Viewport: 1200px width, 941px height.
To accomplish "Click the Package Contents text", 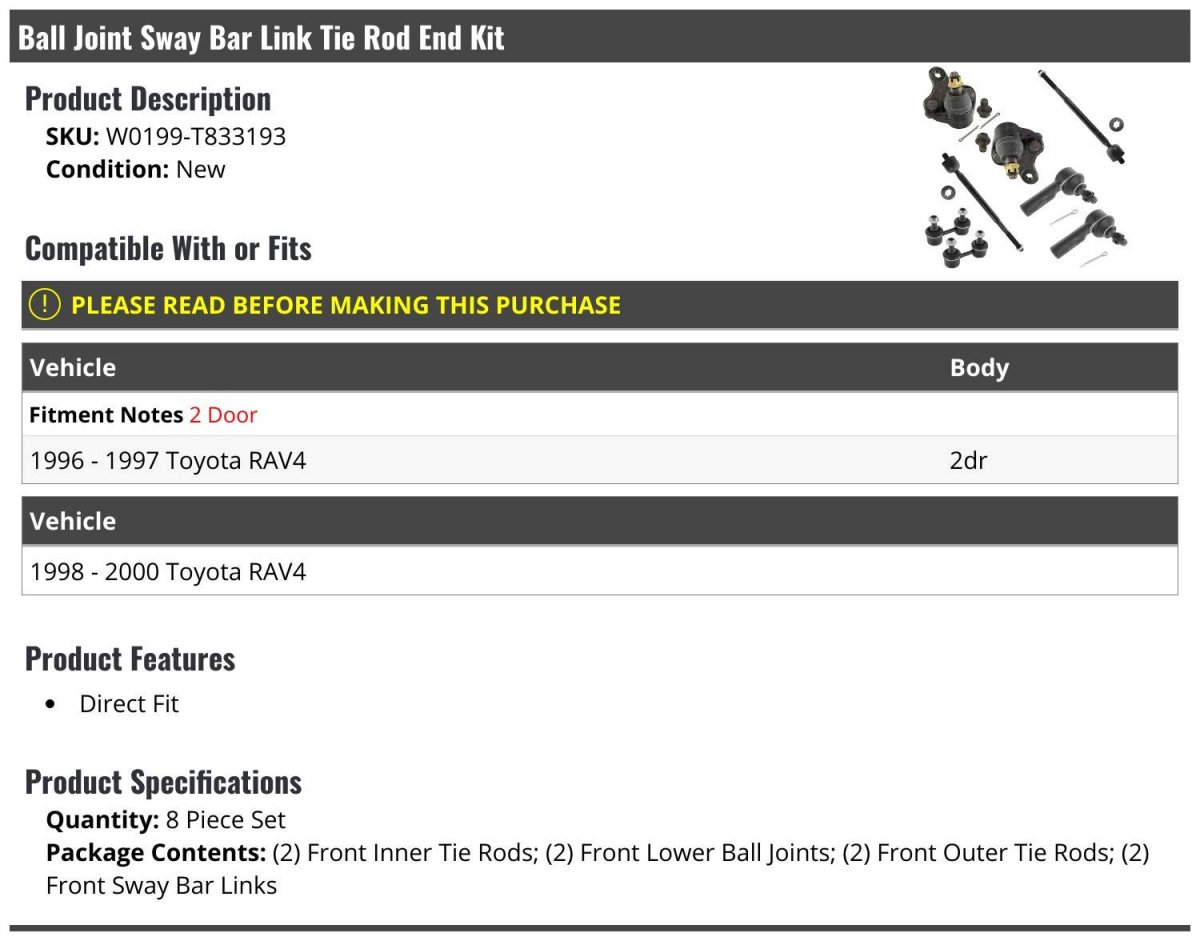I will click(x=597, y=853).
